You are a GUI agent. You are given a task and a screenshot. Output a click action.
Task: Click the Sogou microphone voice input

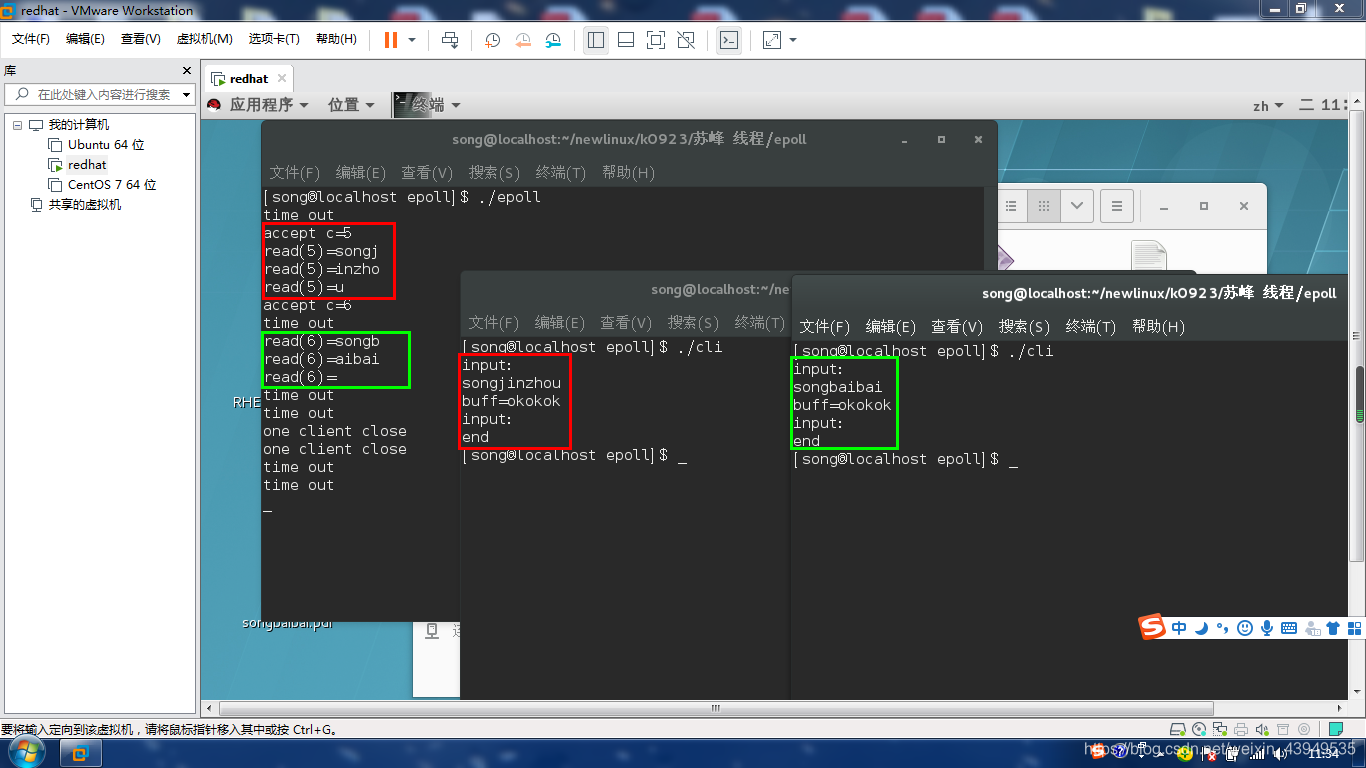coord(1267,628)
